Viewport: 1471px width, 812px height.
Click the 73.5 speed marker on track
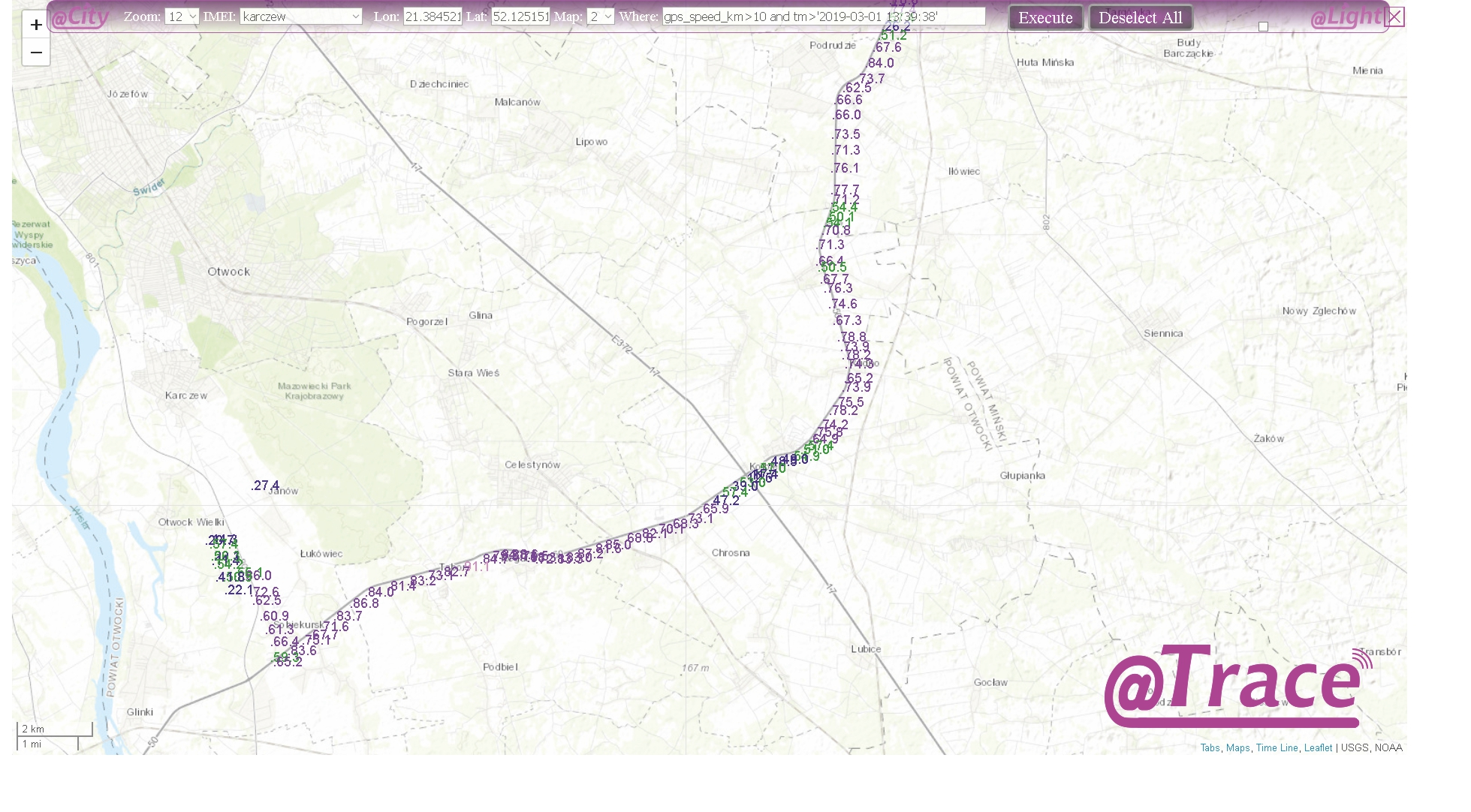pos(846,134)
